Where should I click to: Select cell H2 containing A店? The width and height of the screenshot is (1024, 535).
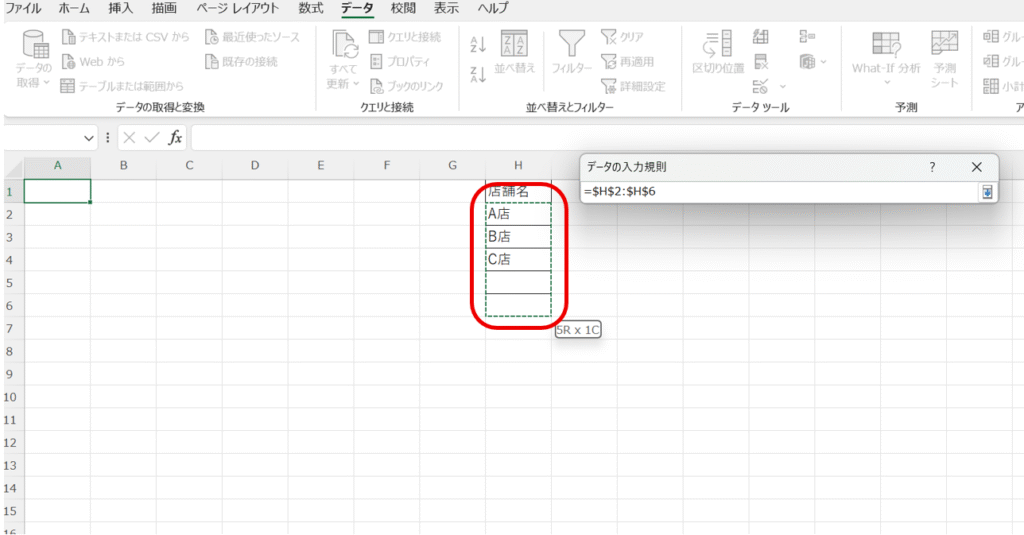517,214
